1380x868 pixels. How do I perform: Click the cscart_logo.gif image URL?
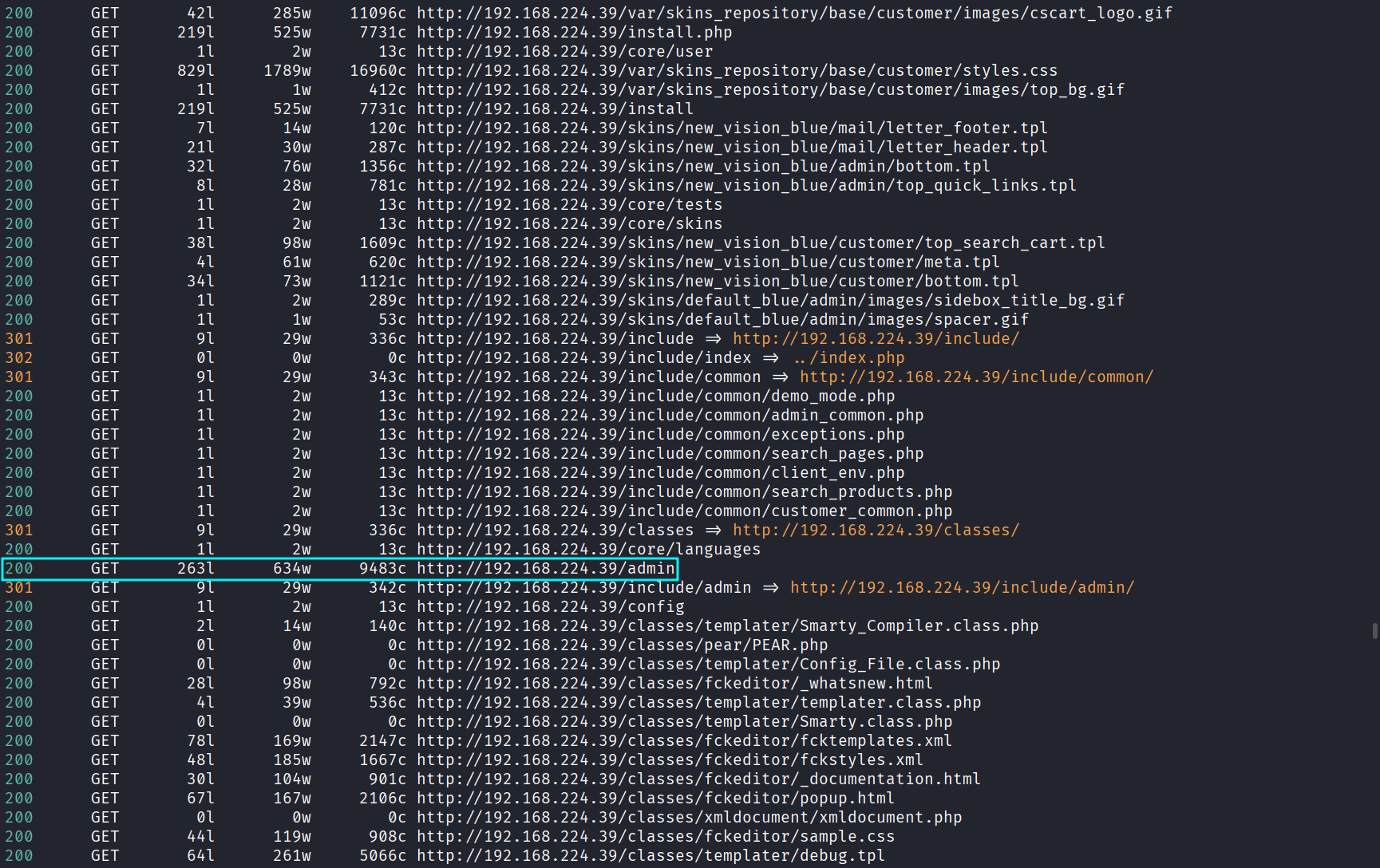pyautogui.click(x=794, y=14)
